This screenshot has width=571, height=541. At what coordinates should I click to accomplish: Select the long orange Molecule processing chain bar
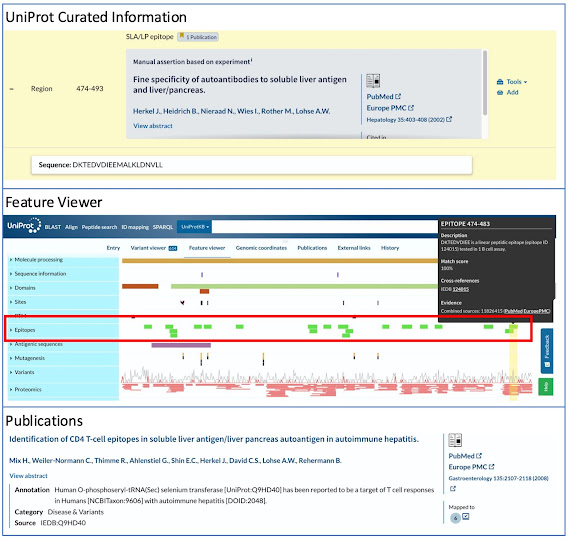pyautogui.click(x=280, y=261)
